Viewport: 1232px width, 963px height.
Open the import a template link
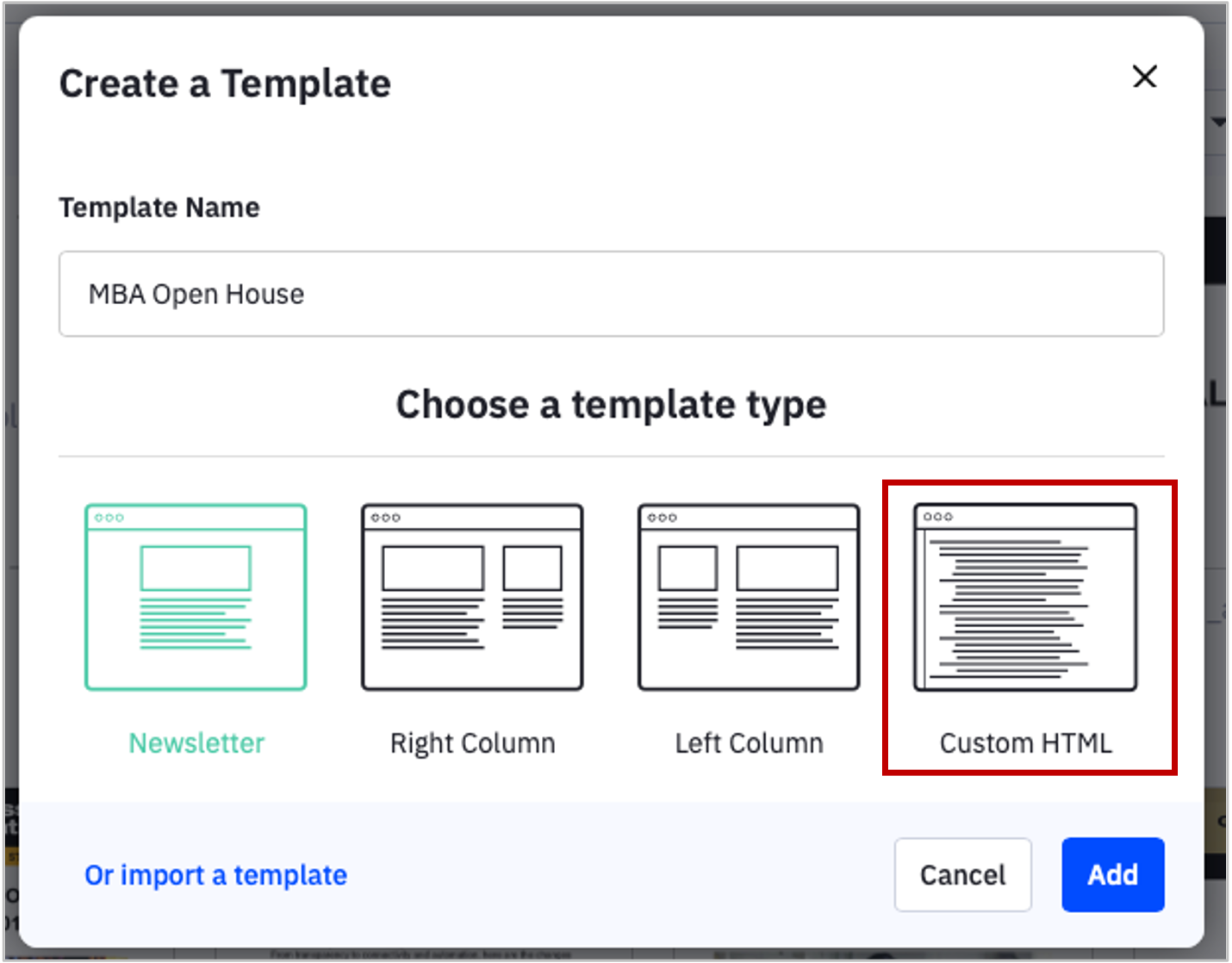point(215,874)
